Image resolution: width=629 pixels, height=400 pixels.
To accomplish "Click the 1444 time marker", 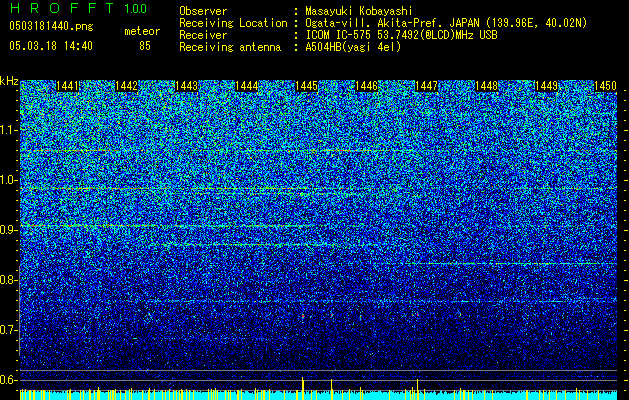I will [x=246, y=86].
